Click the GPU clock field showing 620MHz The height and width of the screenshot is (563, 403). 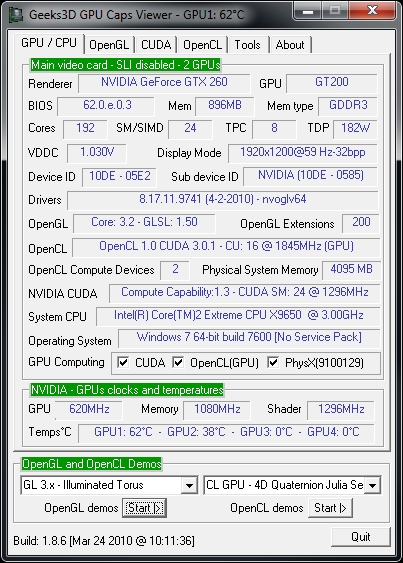click(89, 410)
